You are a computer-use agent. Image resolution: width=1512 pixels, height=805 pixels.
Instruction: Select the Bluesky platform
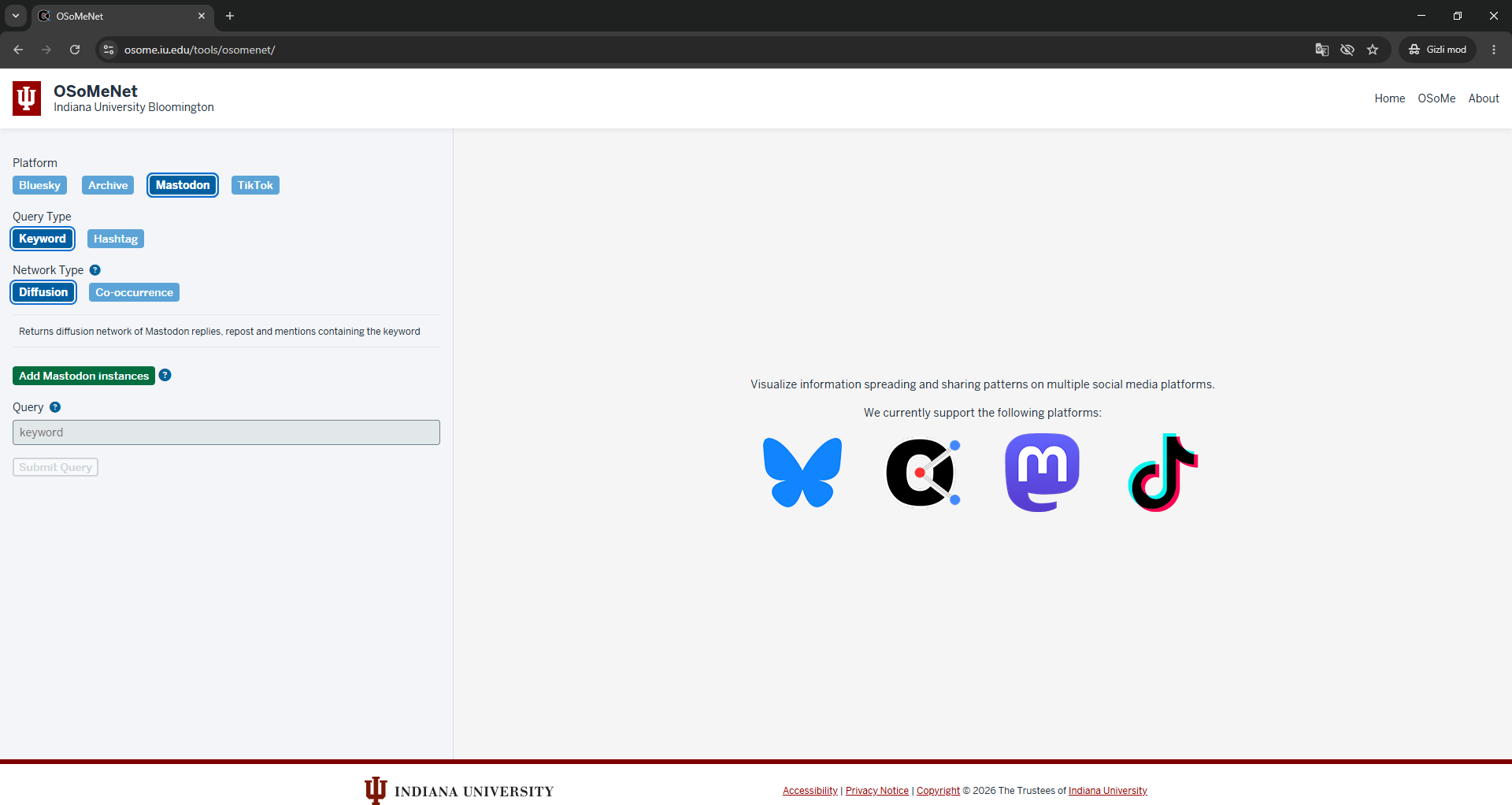pyautogui.click(x=39, y=185)
